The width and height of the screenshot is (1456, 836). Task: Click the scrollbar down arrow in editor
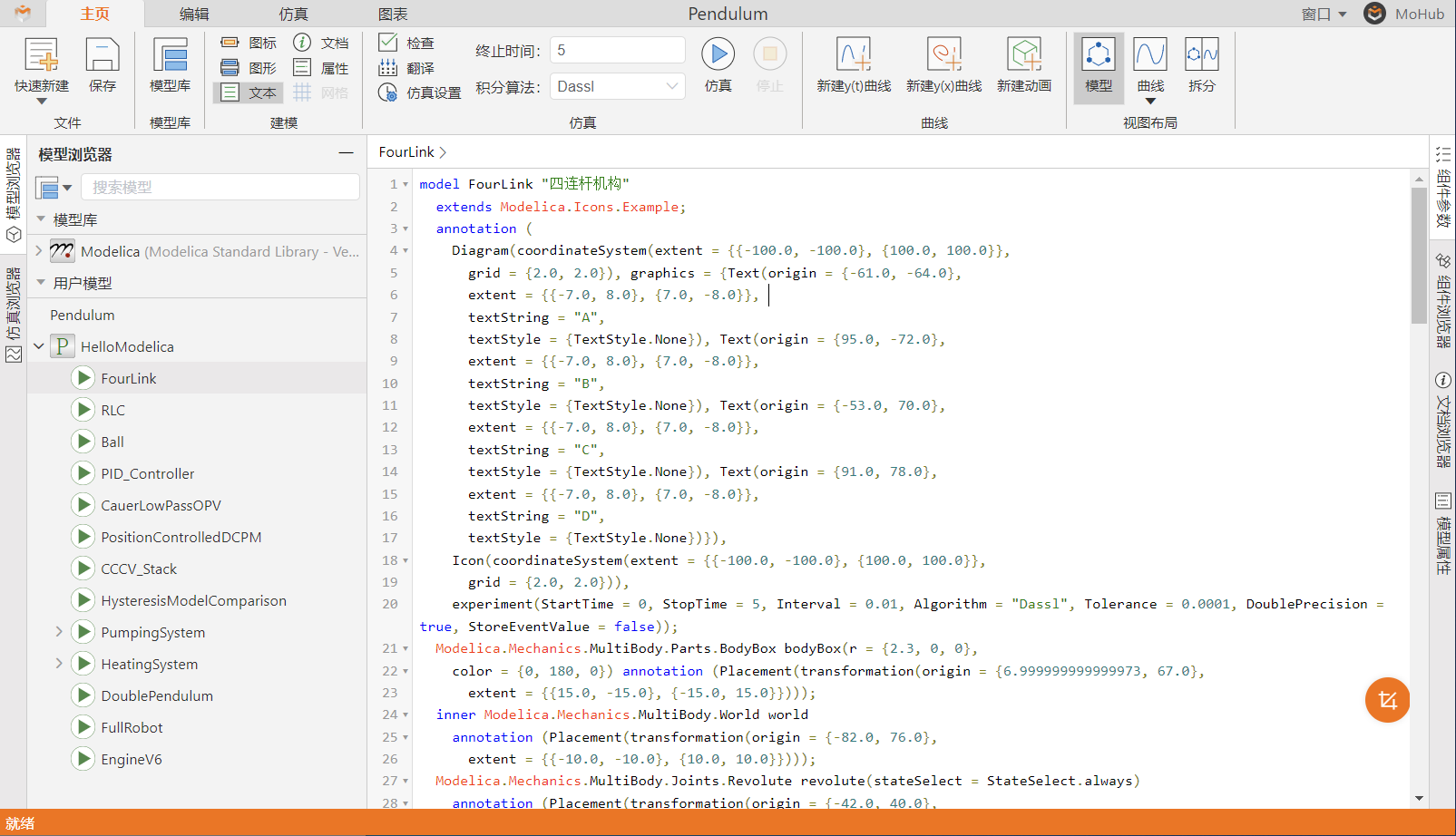pos(1419,798)
